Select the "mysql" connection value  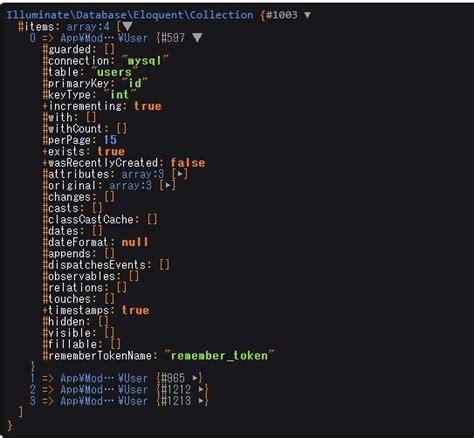(145, 61)
